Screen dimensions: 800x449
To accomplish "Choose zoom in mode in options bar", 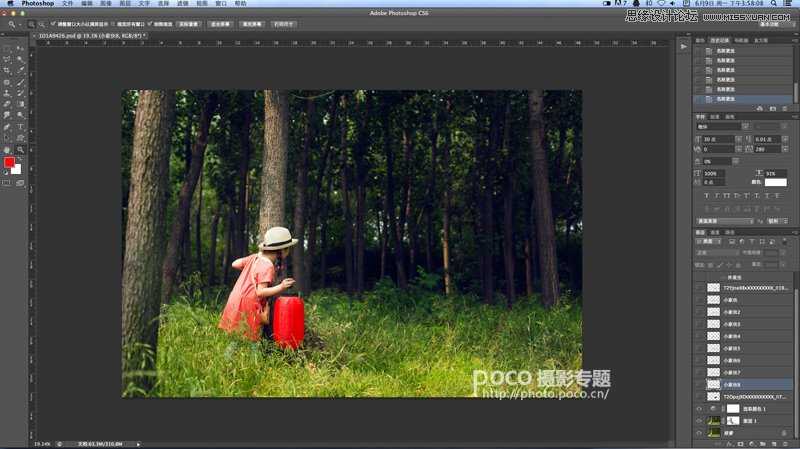I will tap(31, 24).
